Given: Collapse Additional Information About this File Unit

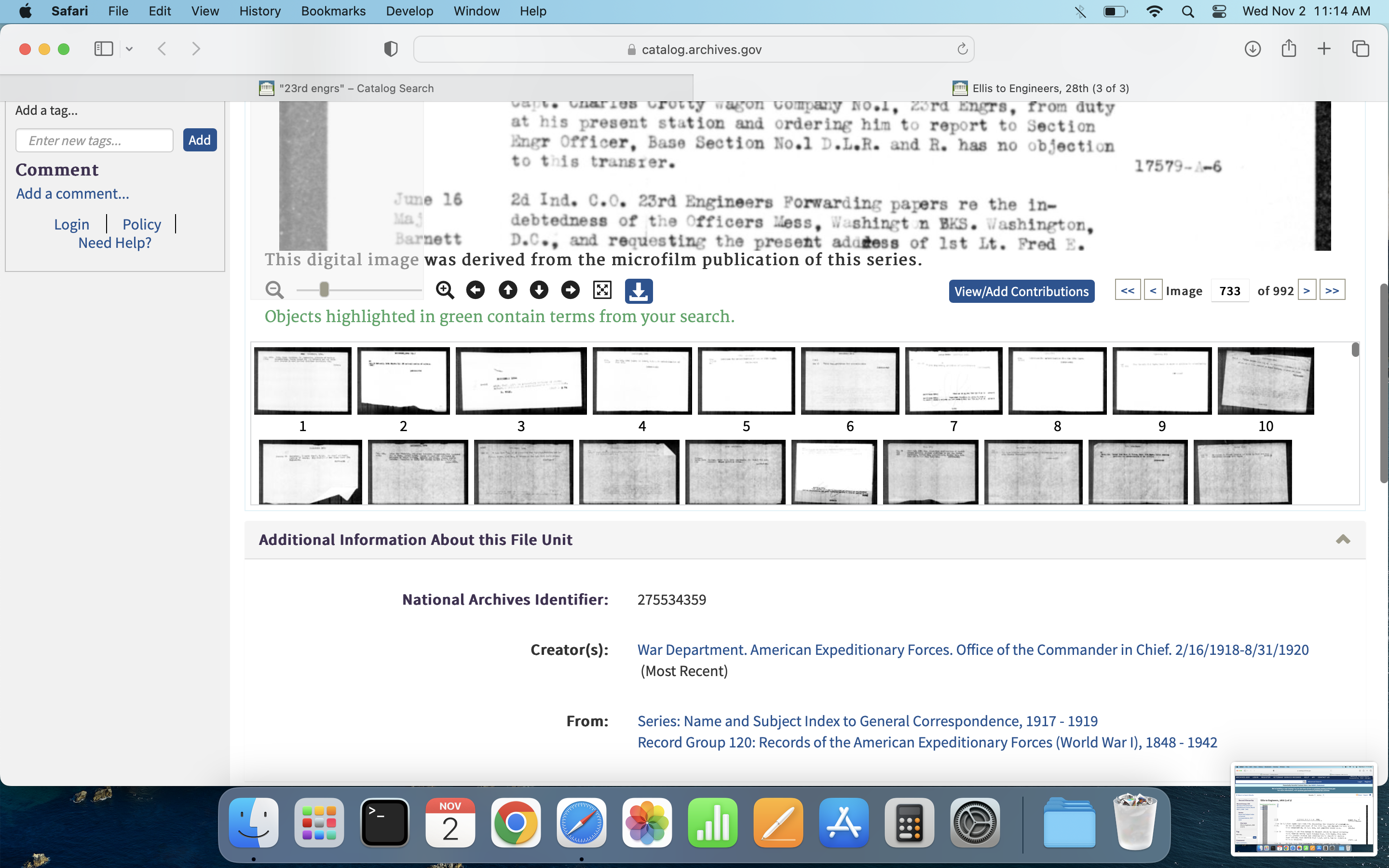Looking at the screenshot, I should 1343,539.
